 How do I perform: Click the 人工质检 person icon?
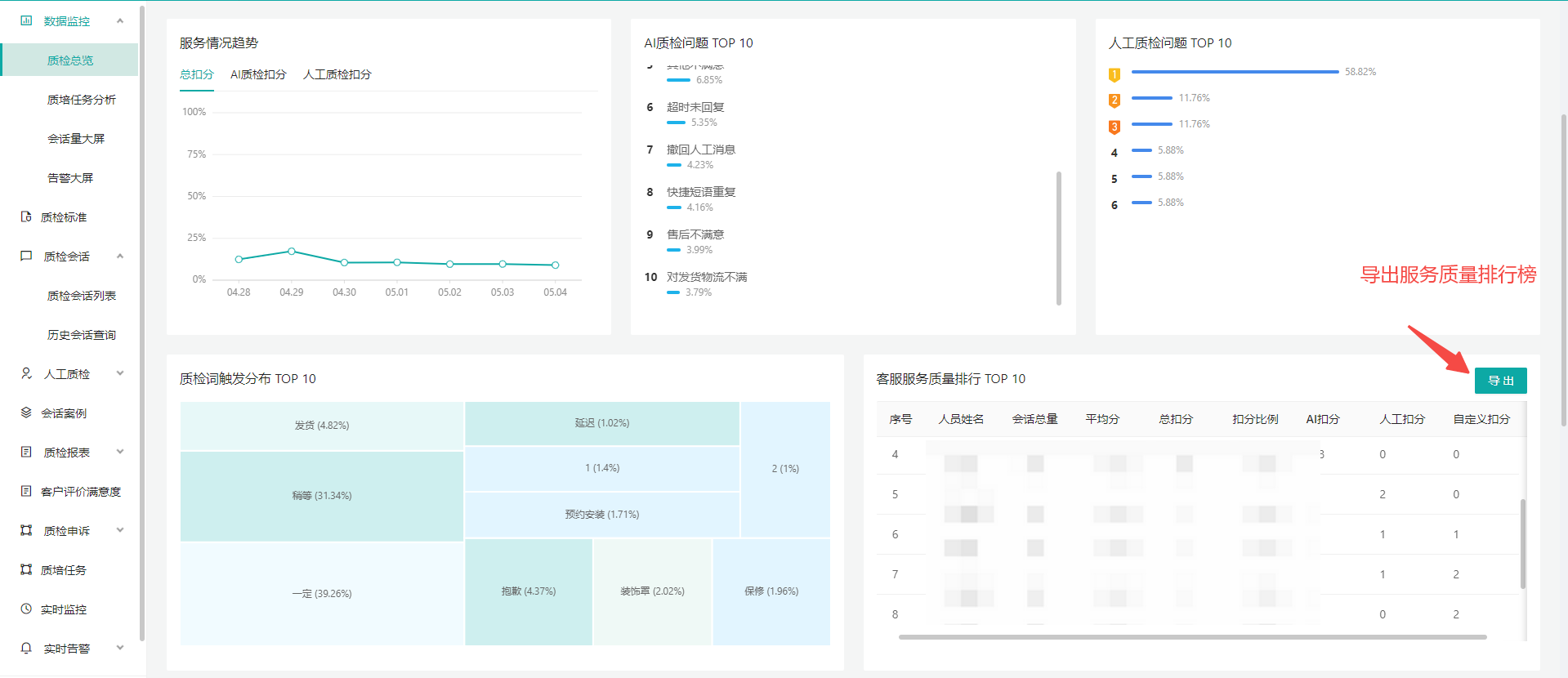[x=26, y=373]
